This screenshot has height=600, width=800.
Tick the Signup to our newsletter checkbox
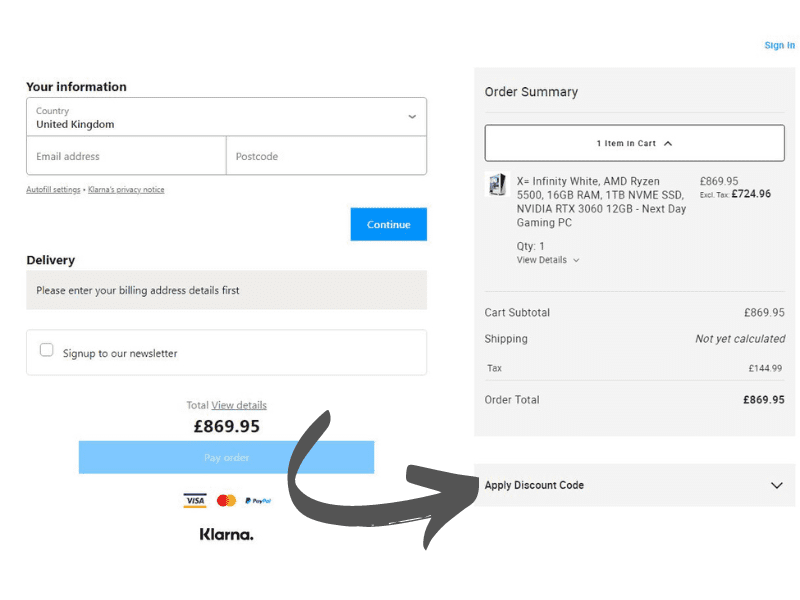click(x=46, y=350)
